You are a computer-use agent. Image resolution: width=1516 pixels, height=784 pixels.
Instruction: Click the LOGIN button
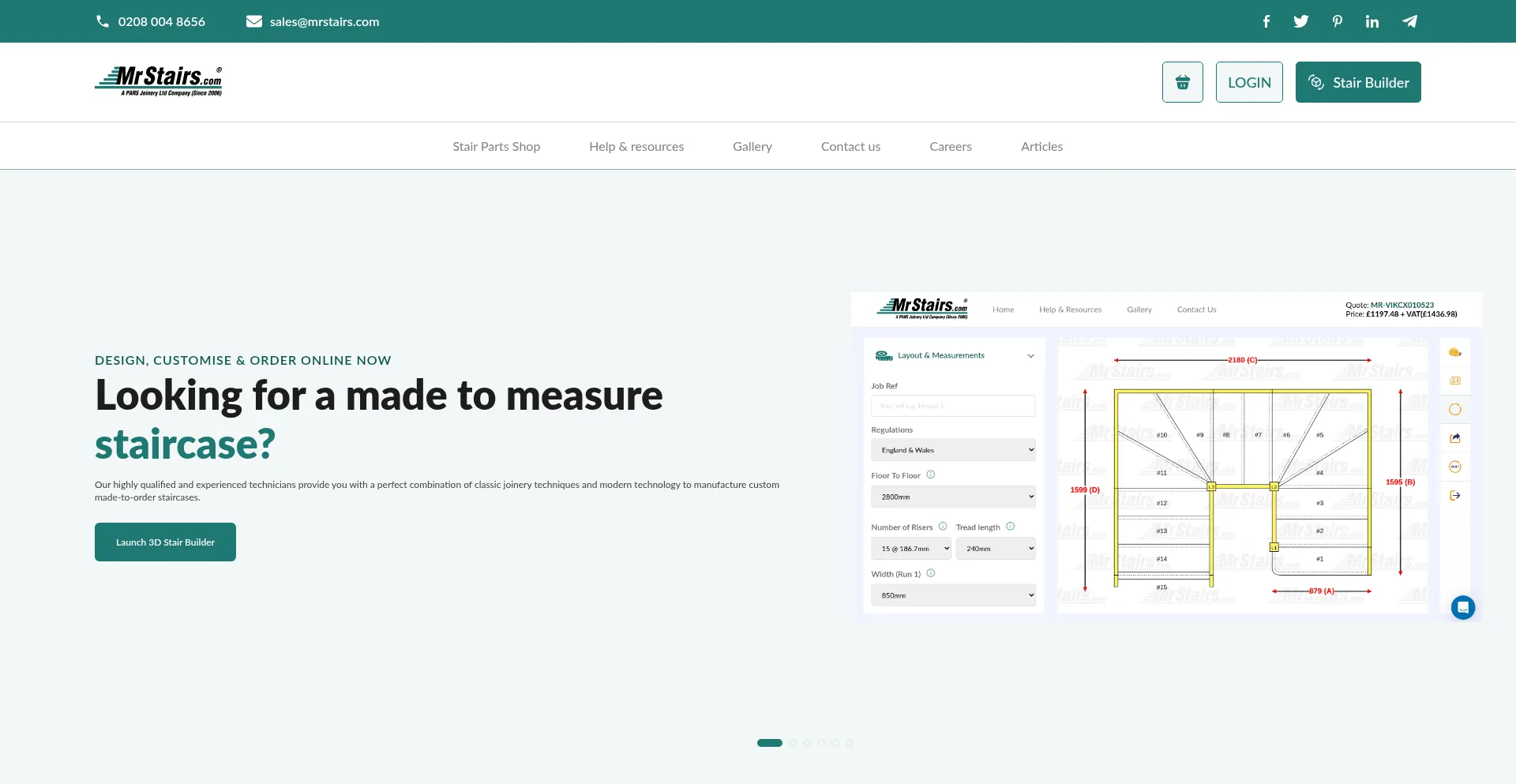tap(1248, 82)
